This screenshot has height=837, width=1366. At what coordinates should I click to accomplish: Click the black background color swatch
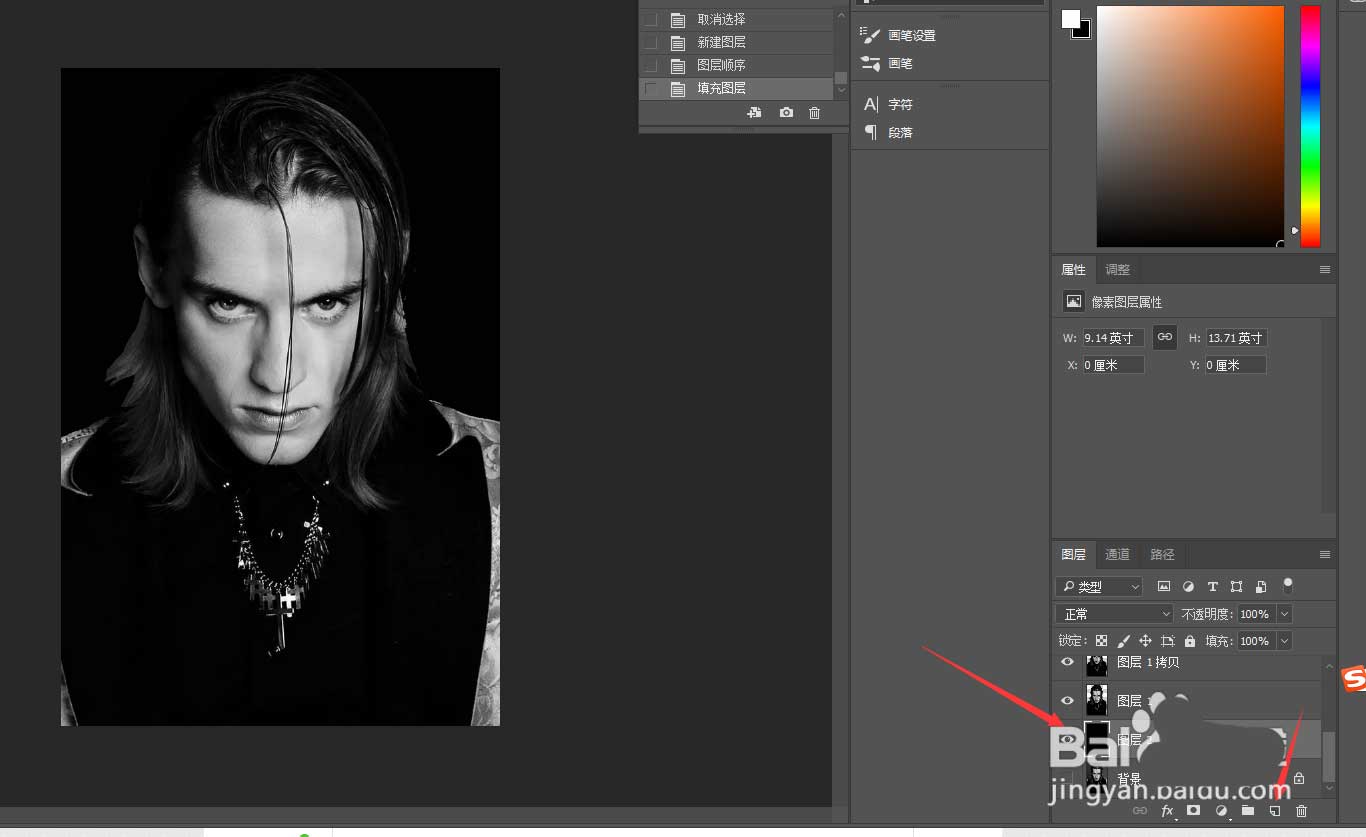[1084, 33]
